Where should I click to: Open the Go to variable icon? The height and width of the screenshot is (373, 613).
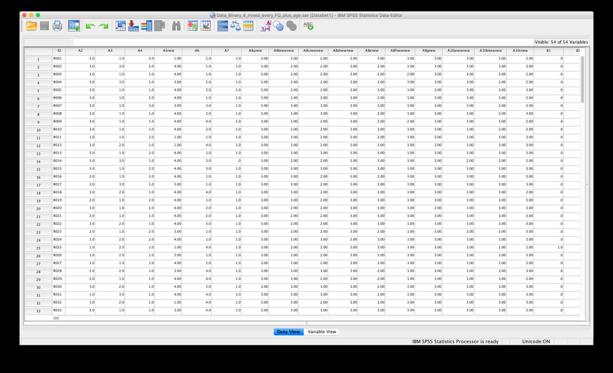point(134,26)
